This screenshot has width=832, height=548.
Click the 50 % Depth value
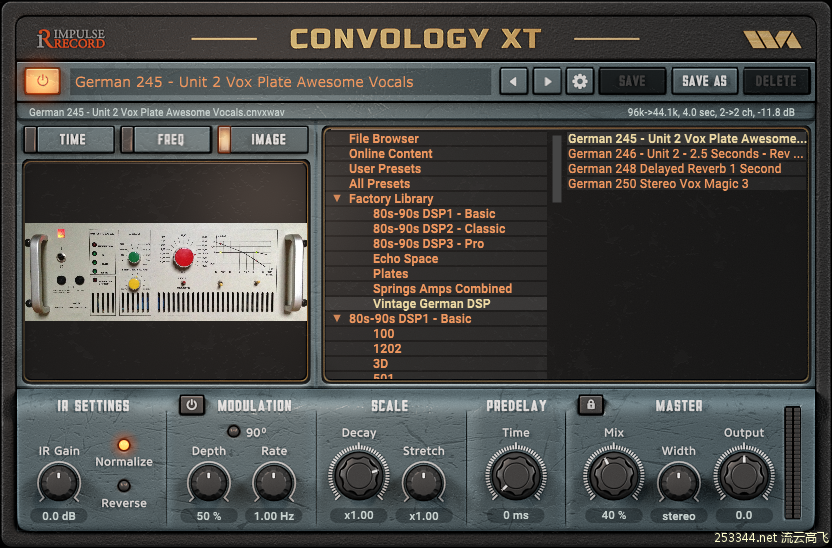click(x=209, y=516)
